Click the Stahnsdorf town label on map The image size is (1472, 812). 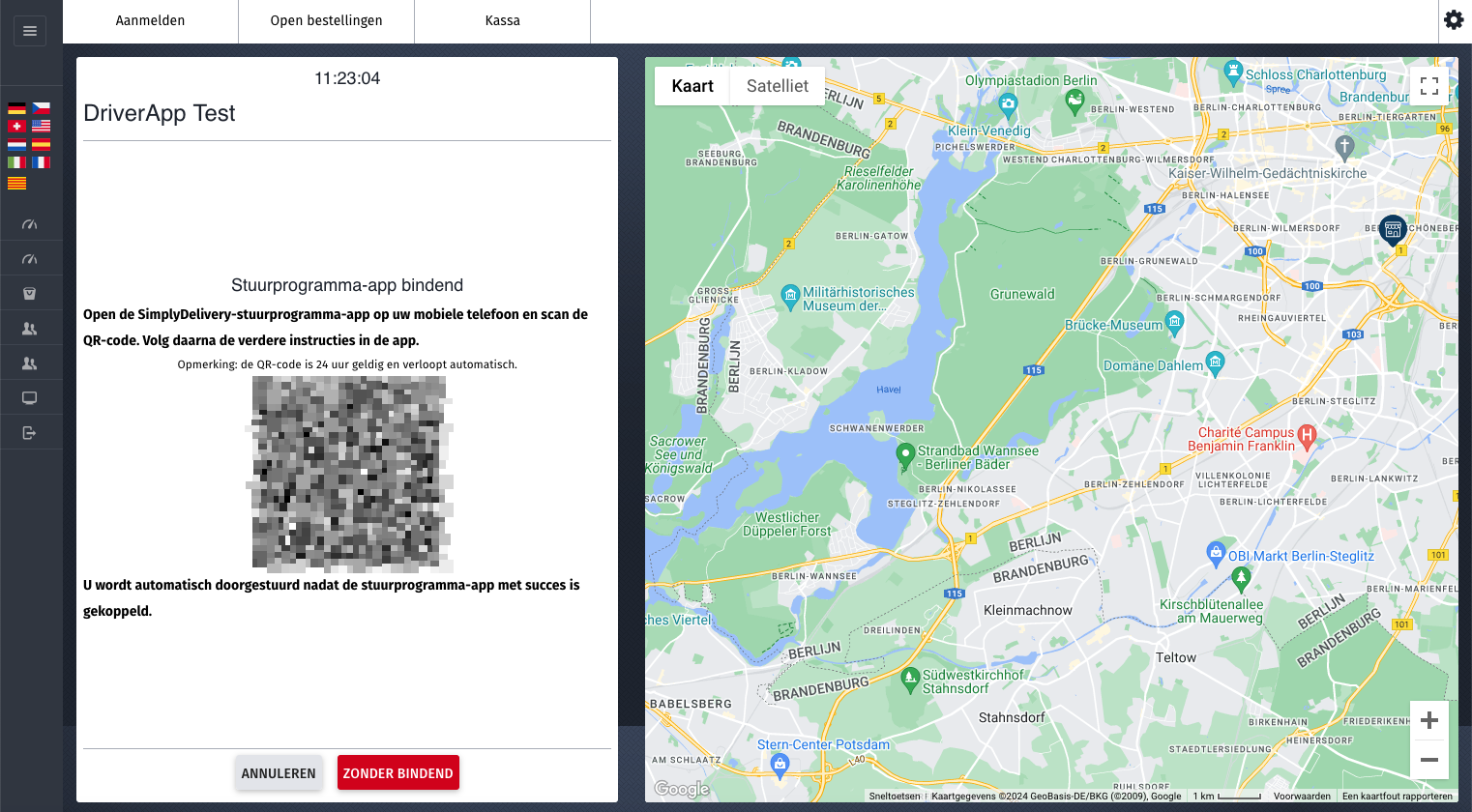(1012, 717)
